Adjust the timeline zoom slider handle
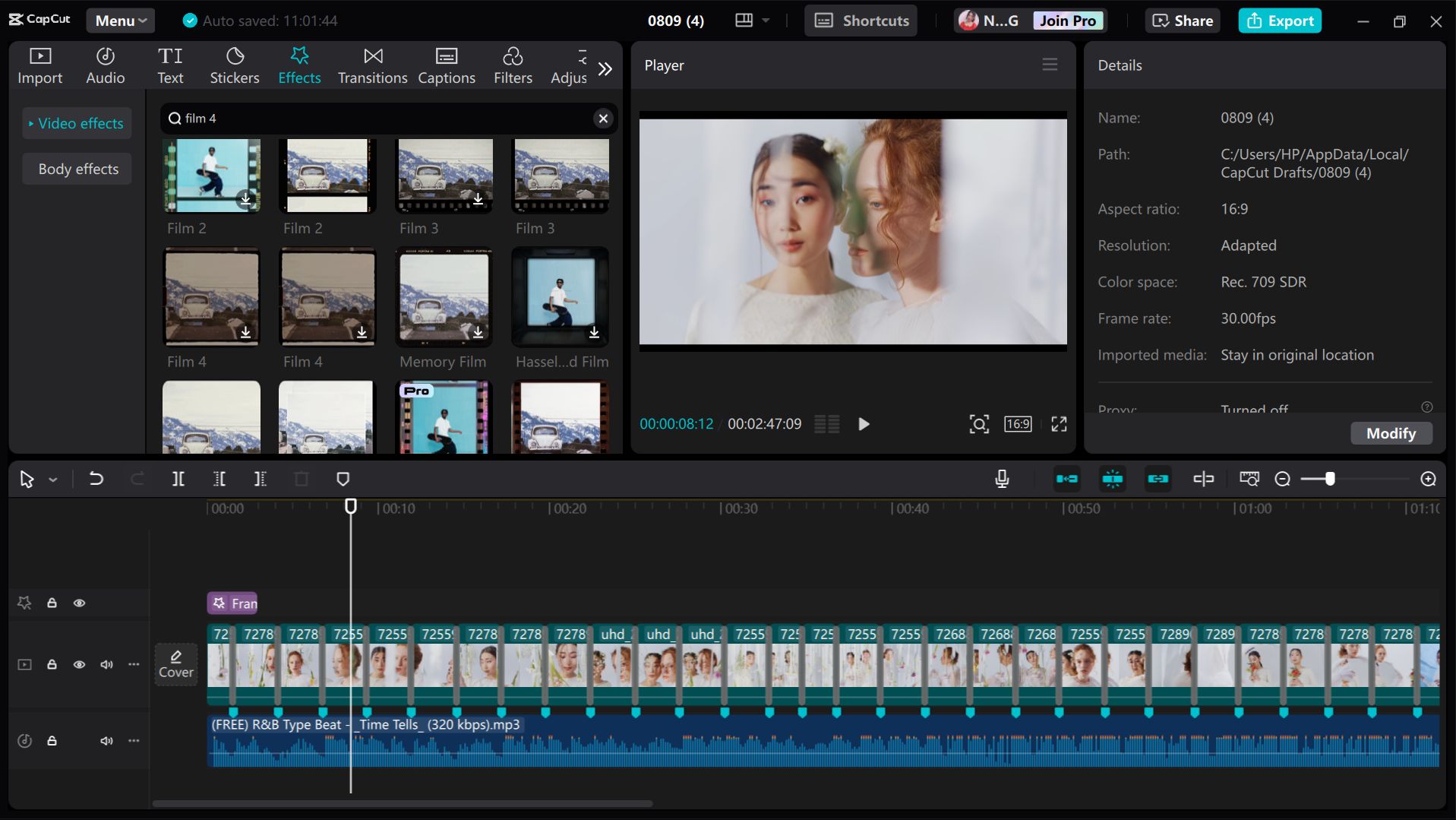The width and height of the screenshot is (1456, 820). 1330,479
